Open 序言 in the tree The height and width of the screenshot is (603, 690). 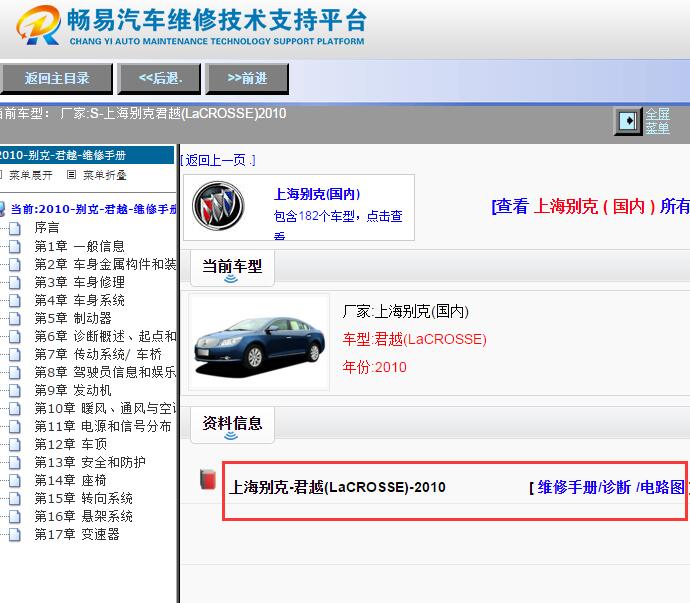click(47, 228)
